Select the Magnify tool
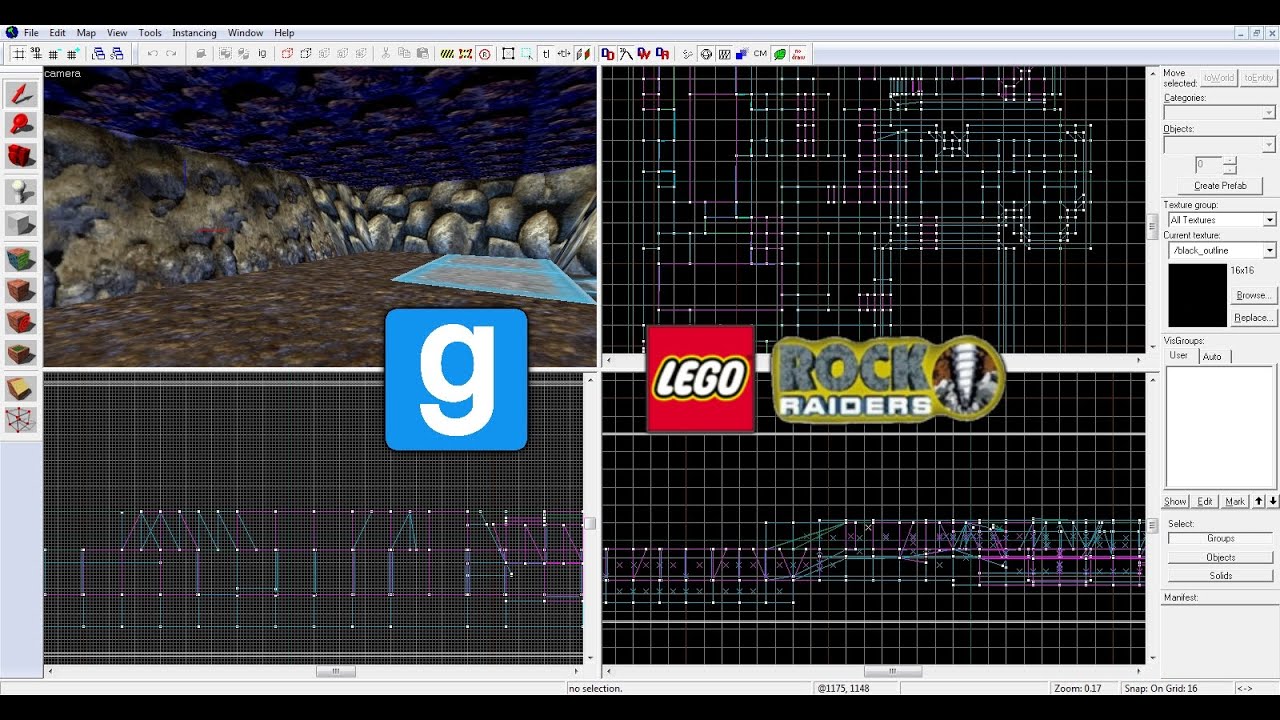The image size is (1280, 720). 21,125
